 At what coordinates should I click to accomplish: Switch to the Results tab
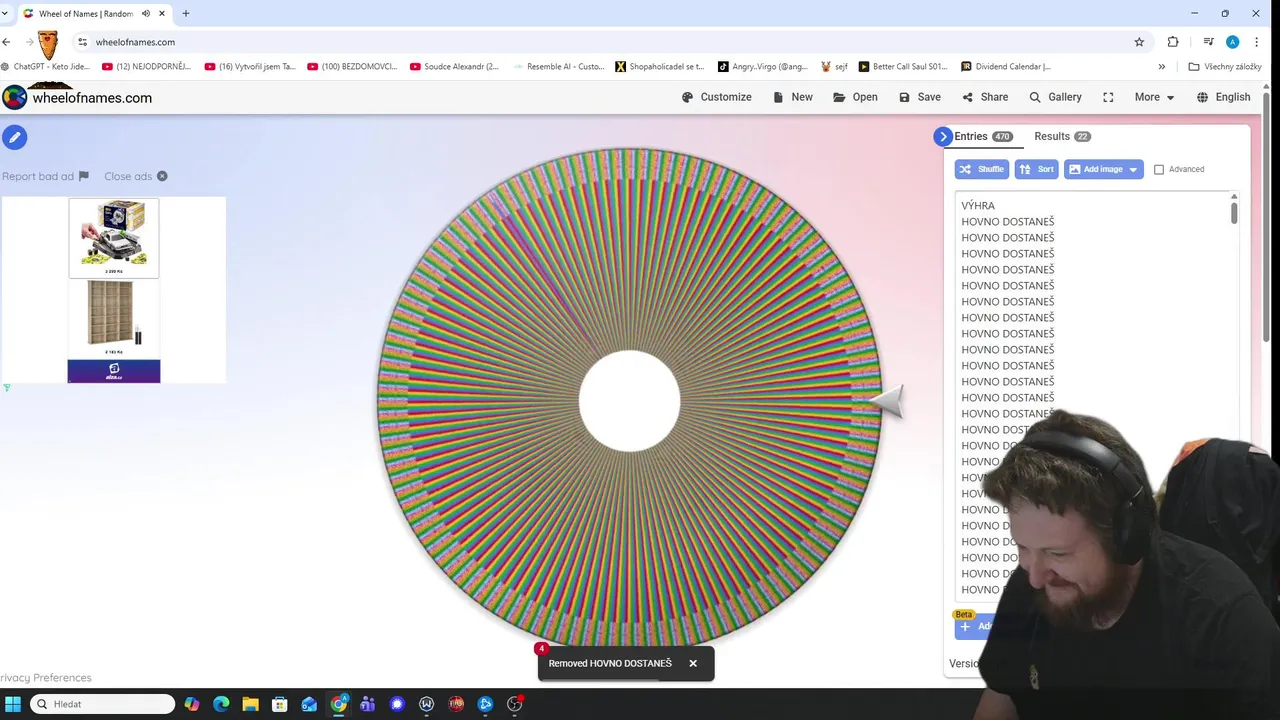coord(1062,136)
